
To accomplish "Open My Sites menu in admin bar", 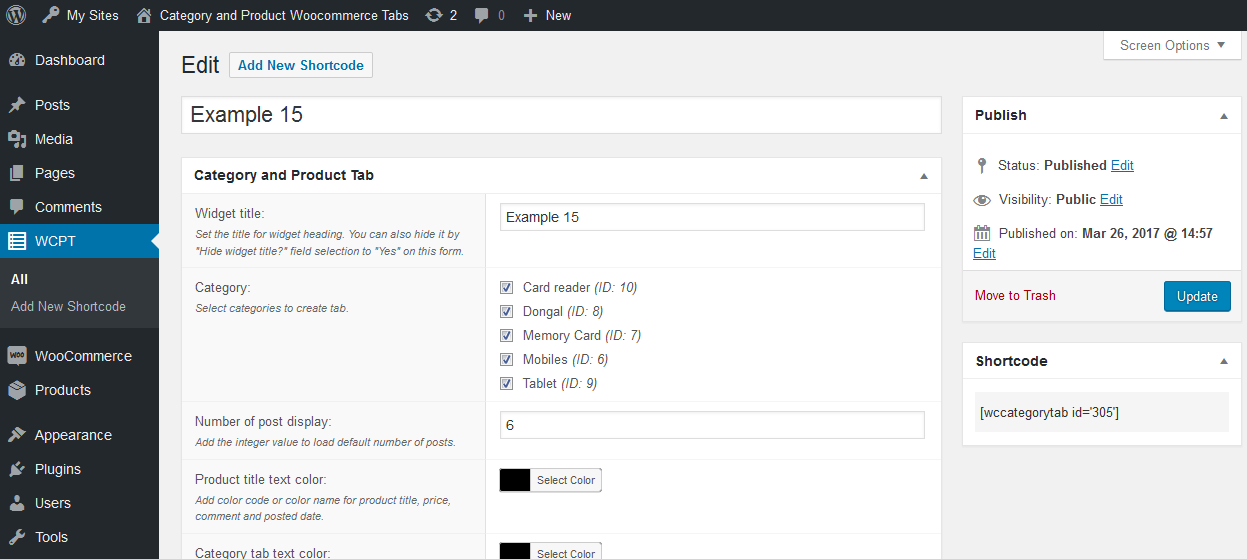I will [x=80, y=15].
